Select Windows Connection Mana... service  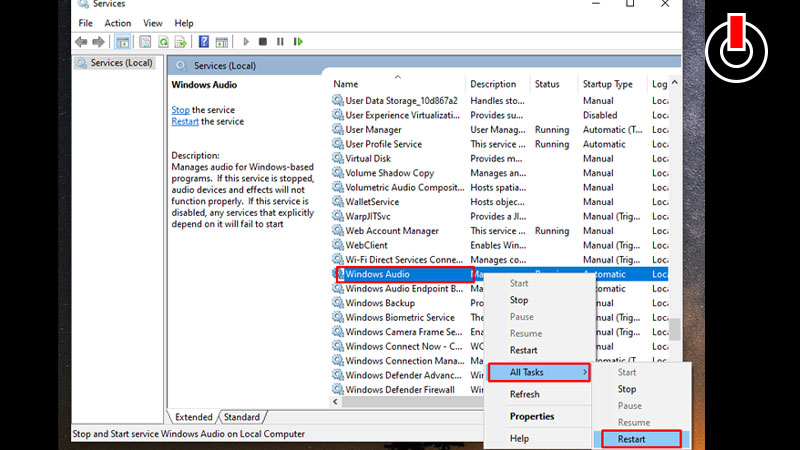405,361
